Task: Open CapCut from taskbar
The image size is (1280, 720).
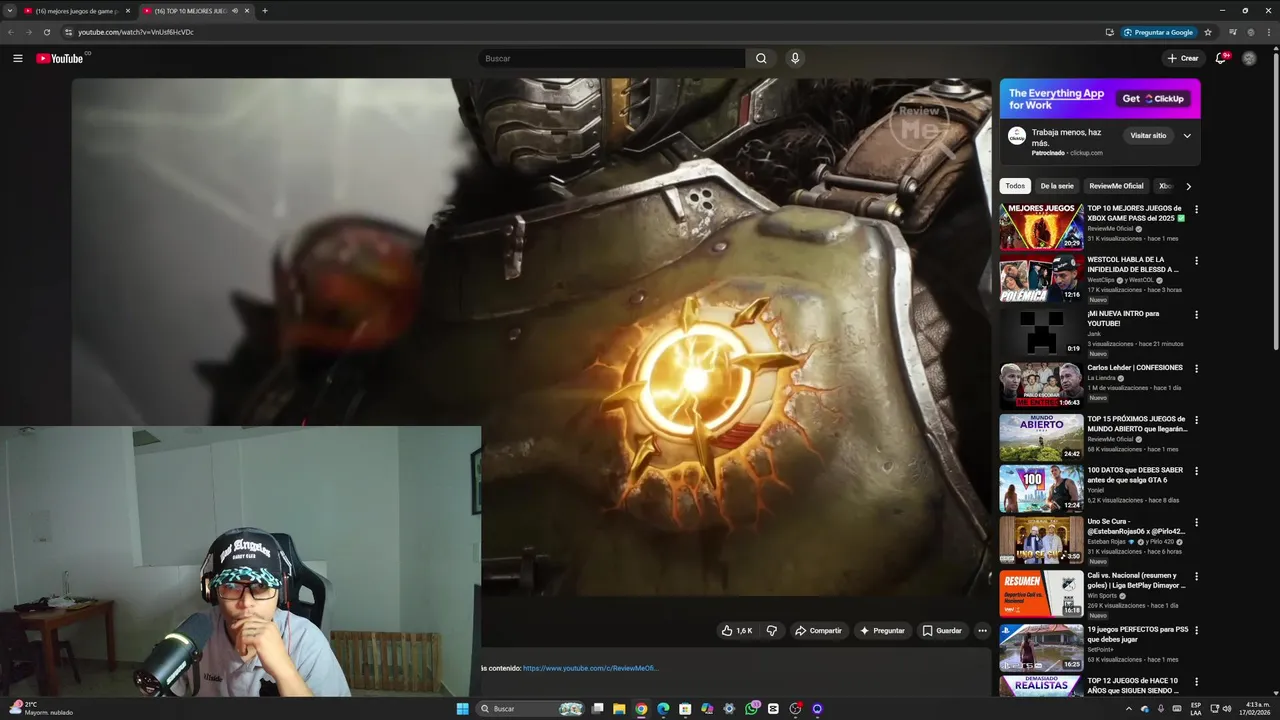Action: point(773,709)
